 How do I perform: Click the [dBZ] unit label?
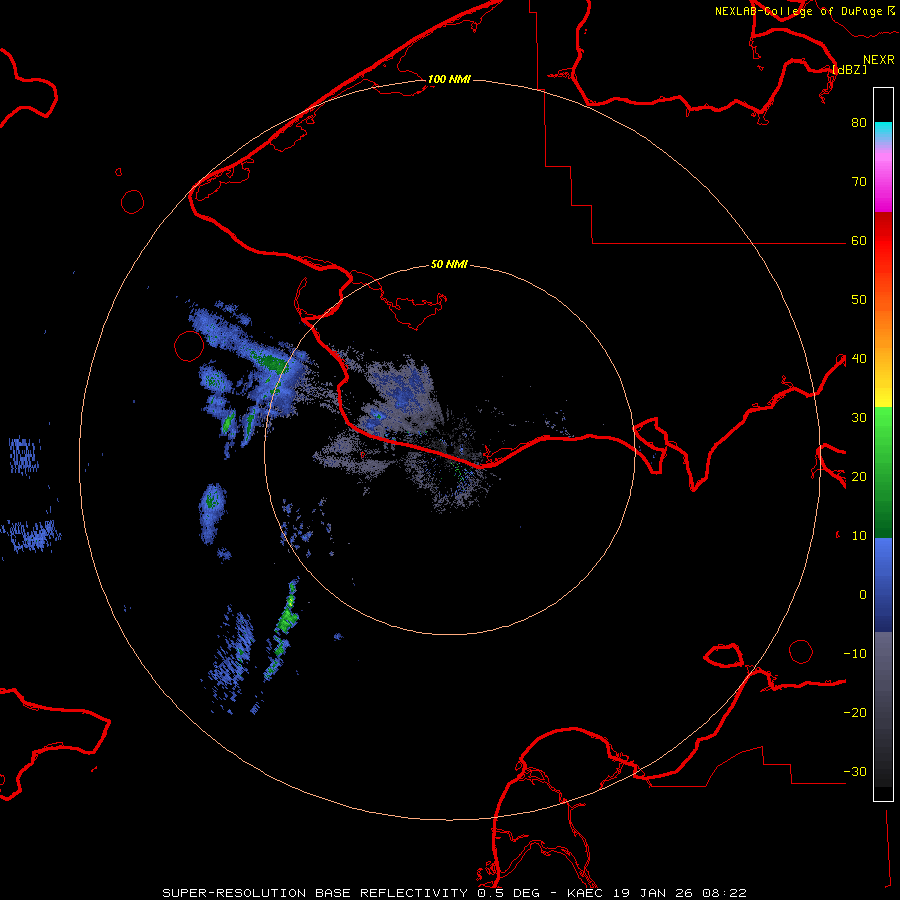pyautogui.click(x=849, y=70)
